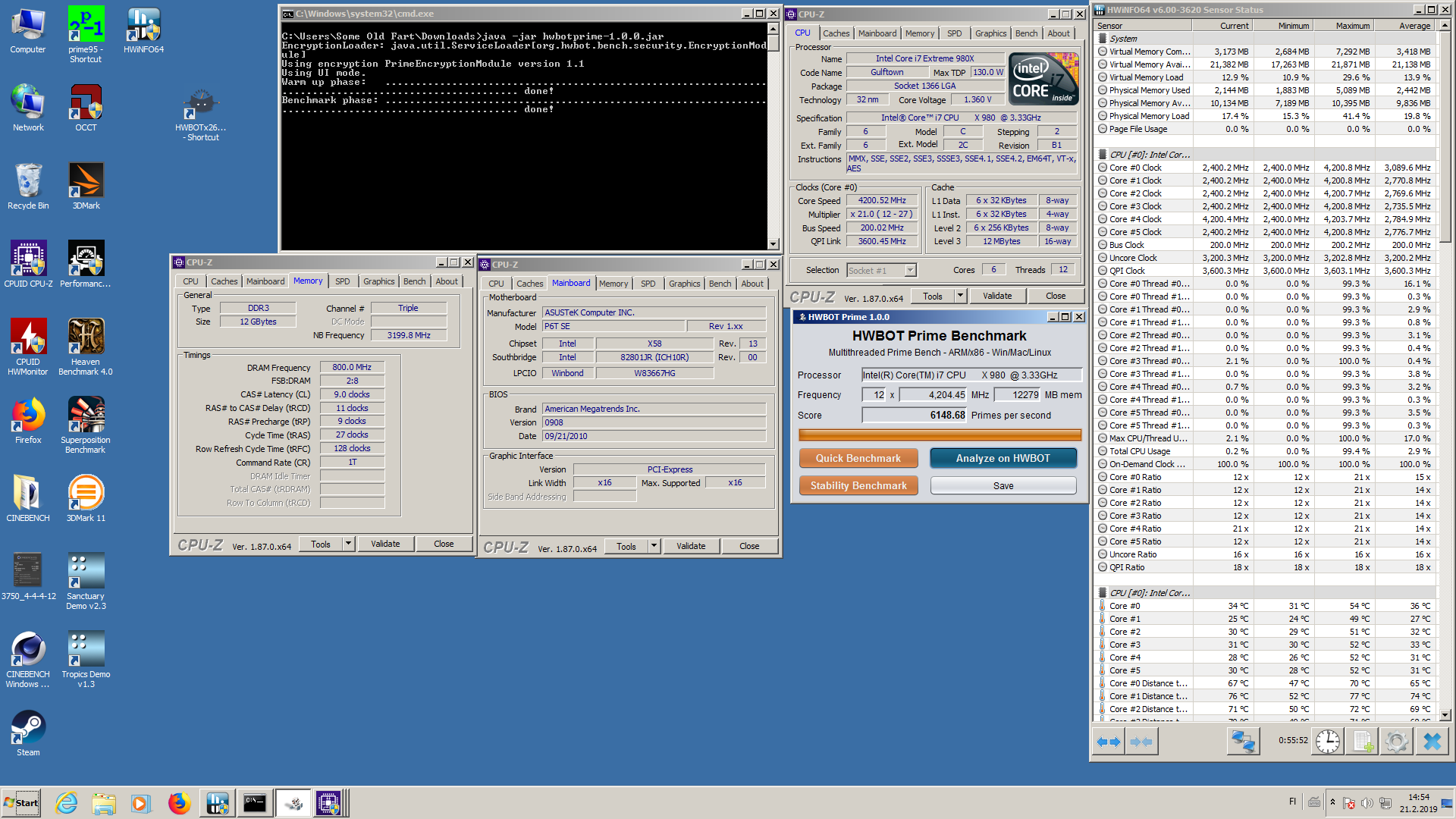This screenshot has height=819, width=1456.
Task: Open Internet Explorer from taskbar
Action: click(x=67, y=803)
